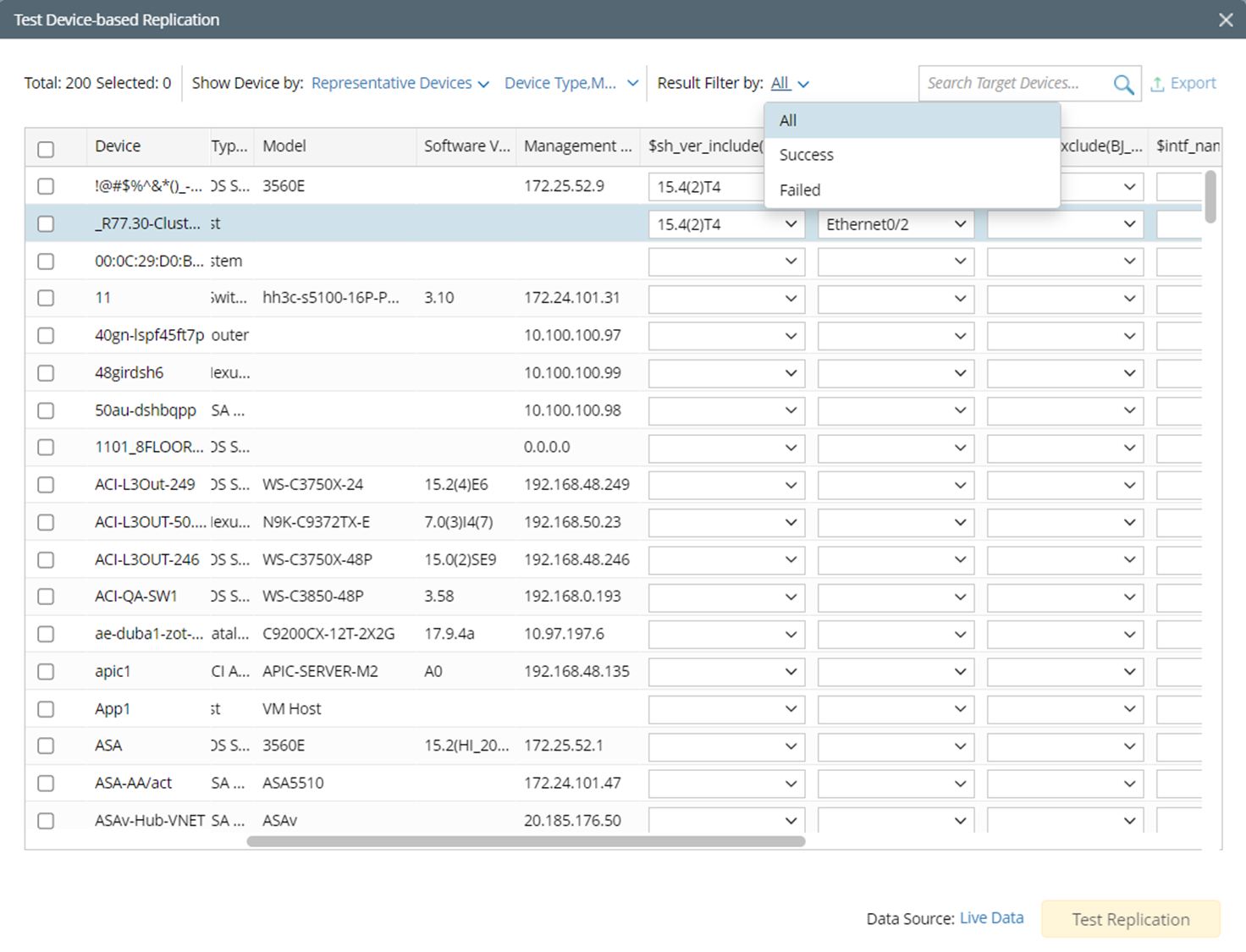Toggle the select-all checkbox in header
This screenshot has height=952, width=1246.
click(46, 149)
